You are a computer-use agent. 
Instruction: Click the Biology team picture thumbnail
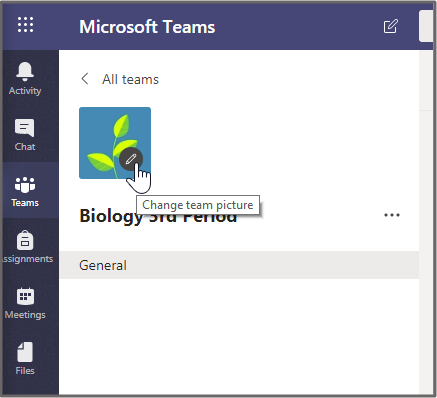click(115, 143)
